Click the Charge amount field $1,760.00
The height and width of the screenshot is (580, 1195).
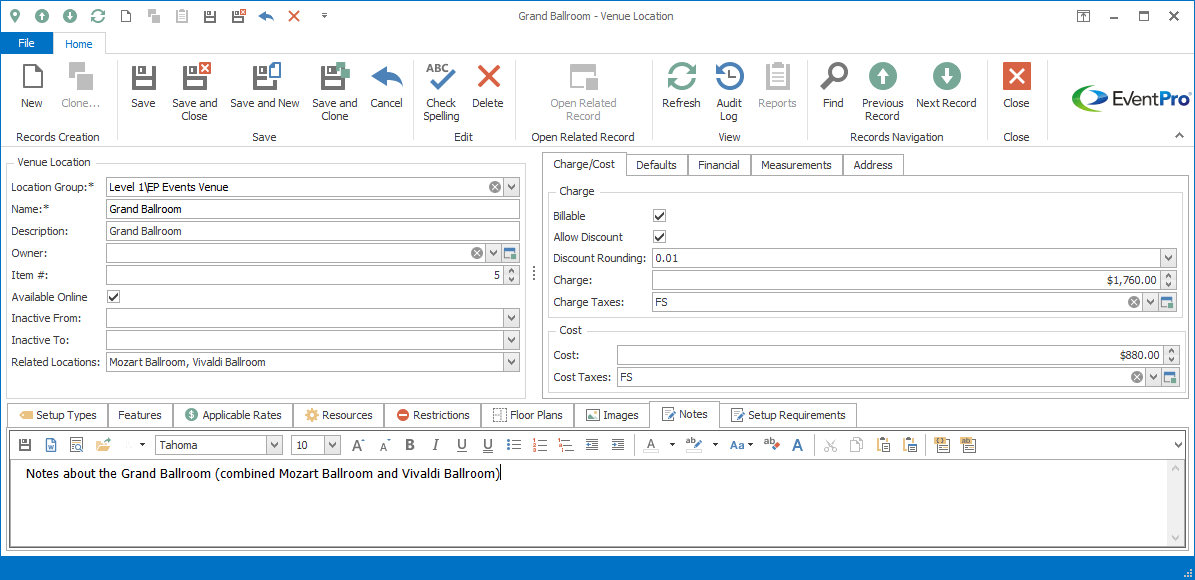coord(908,280)
